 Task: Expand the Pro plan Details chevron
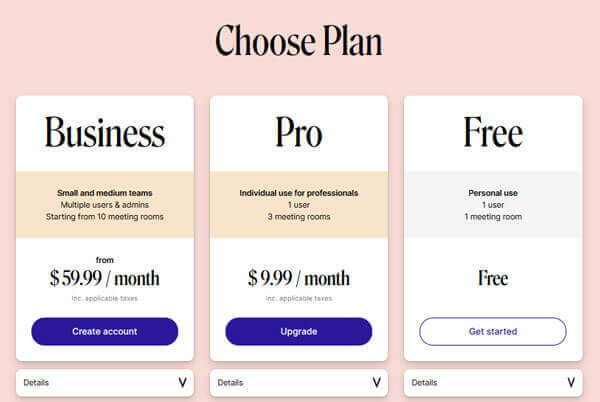376,382
